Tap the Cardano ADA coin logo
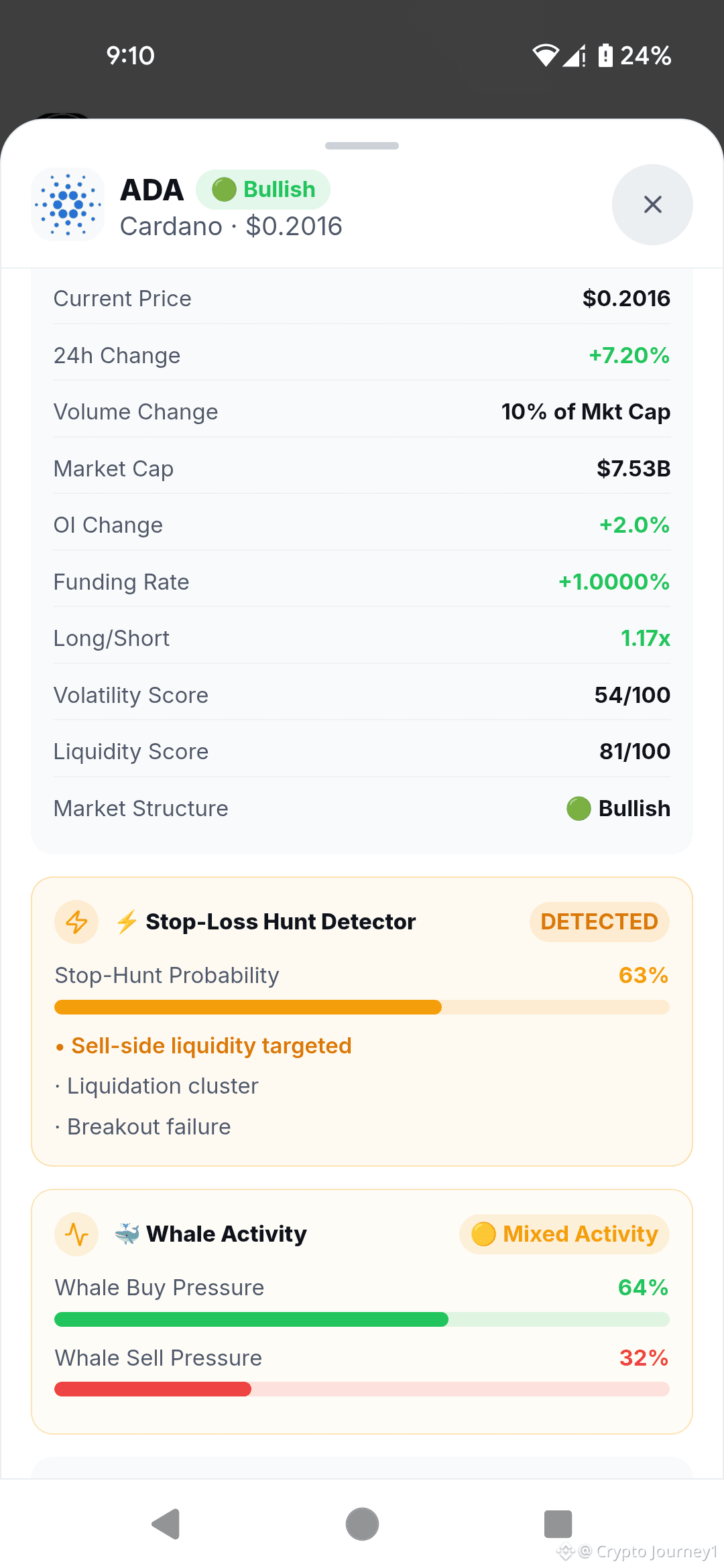This screenshot has width=724, height=1568. tap(68, 204)
